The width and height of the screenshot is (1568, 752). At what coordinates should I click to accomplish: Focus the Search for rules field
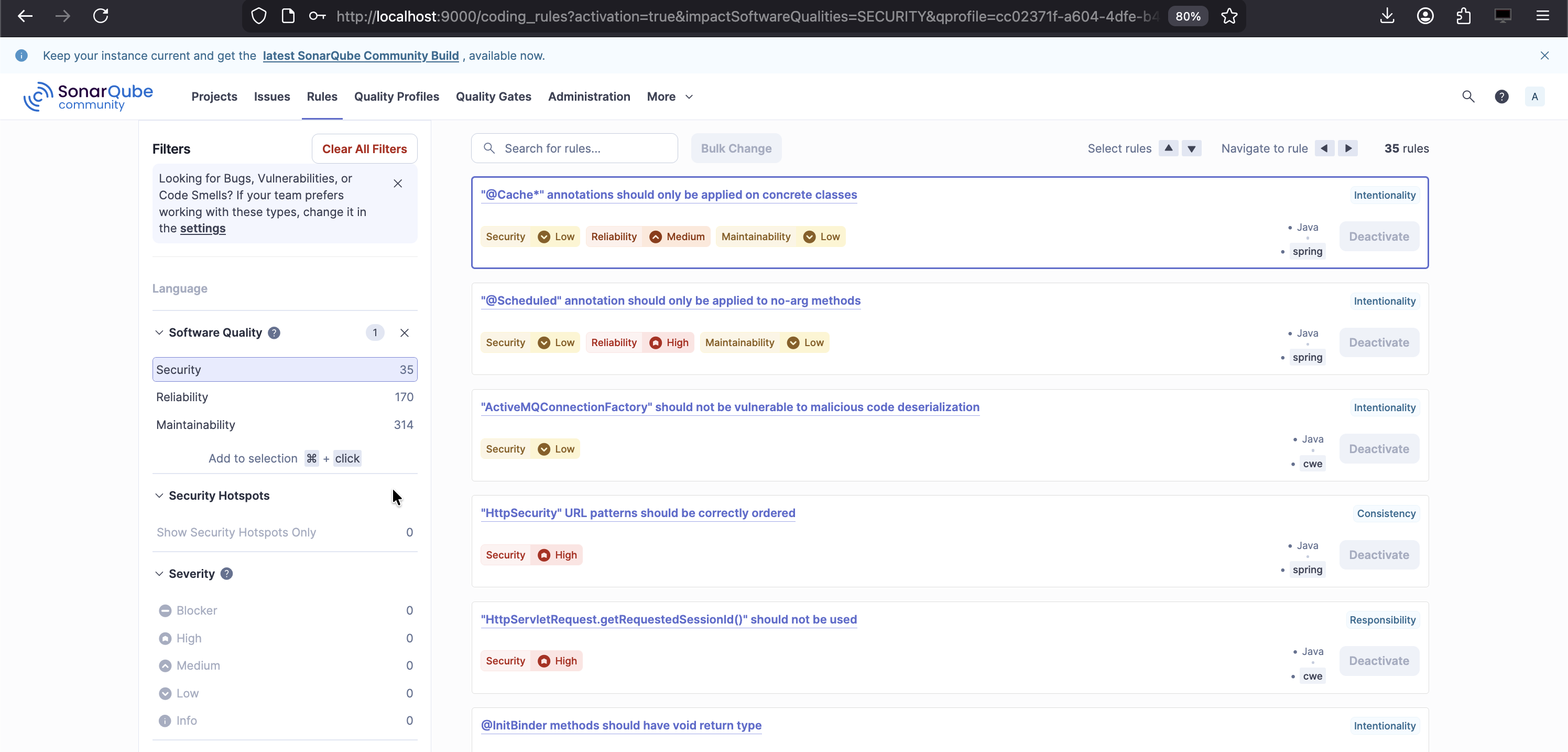pos(584,148)
